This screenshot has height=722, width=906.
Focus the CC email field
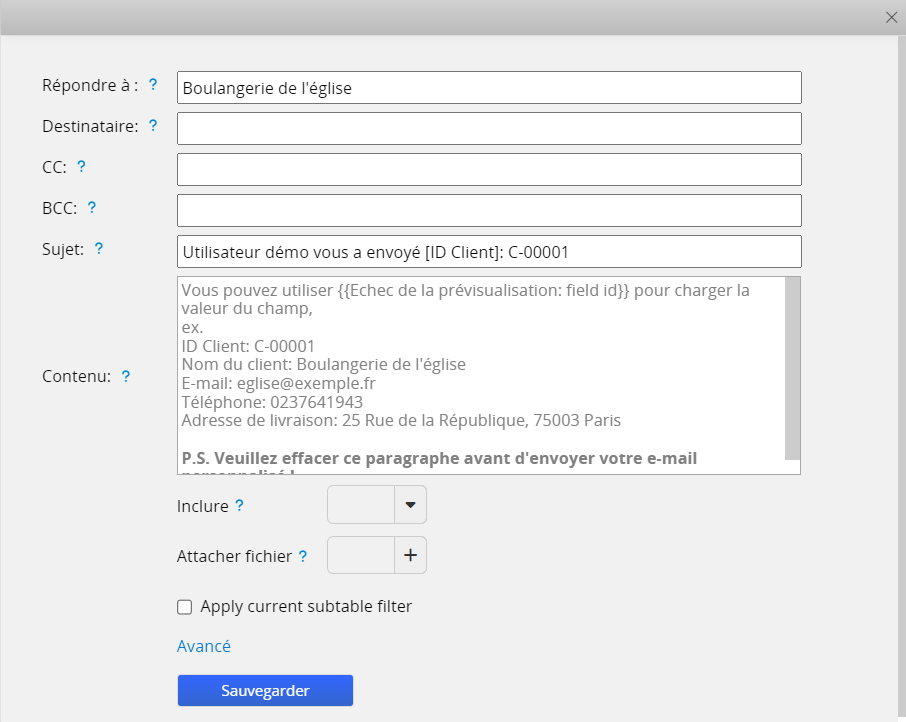click(x=489, y=170)
